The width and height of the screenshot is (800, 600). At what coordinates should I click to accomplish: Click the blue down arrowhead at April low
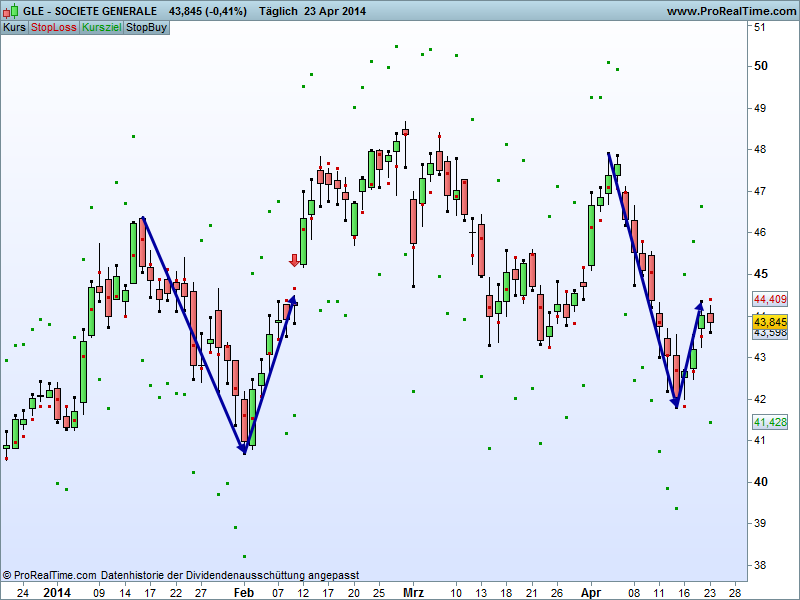click(676, 402)
